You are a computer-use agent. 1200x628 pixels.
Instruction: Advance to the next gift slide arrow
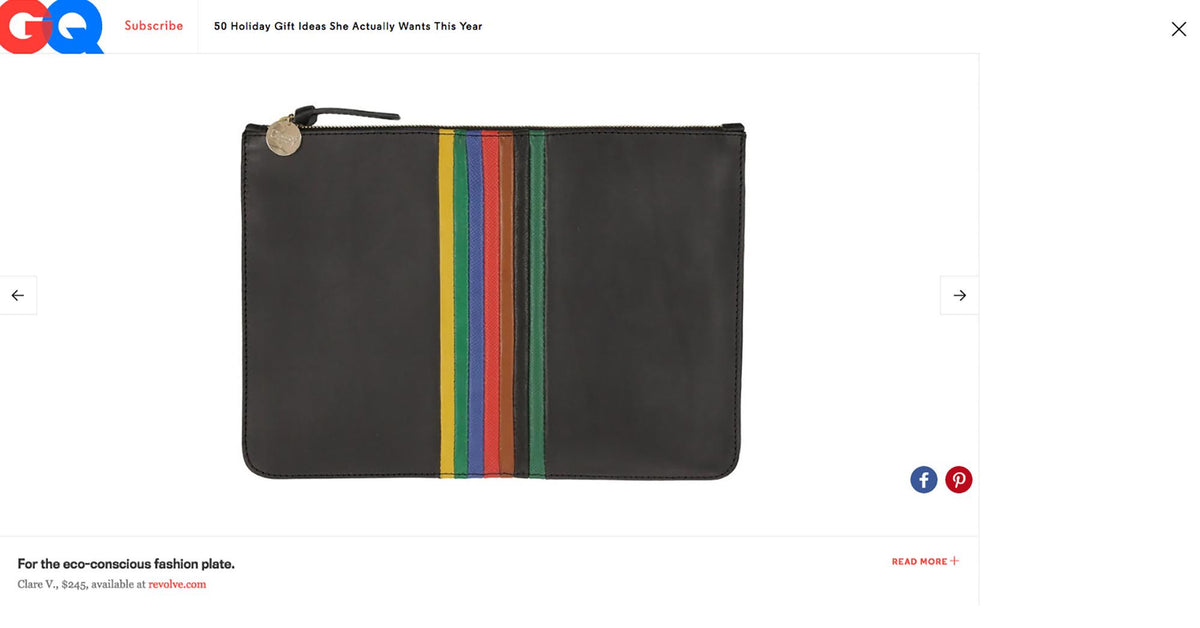(x=959, y=295)
